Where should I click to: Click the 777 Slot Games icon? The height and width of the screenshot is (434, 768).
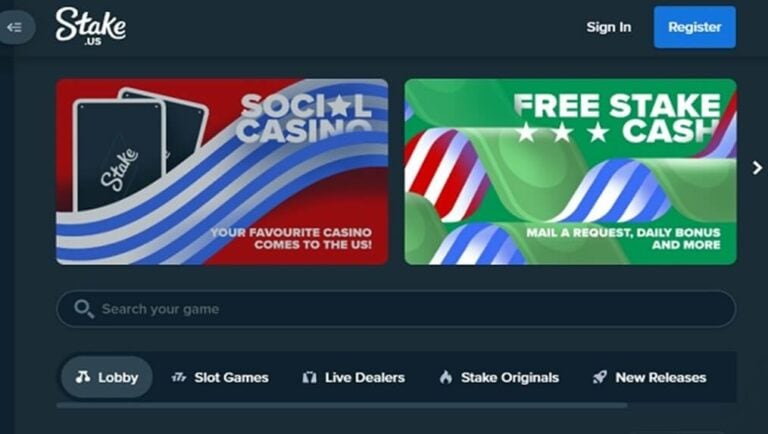pos(179,377)
